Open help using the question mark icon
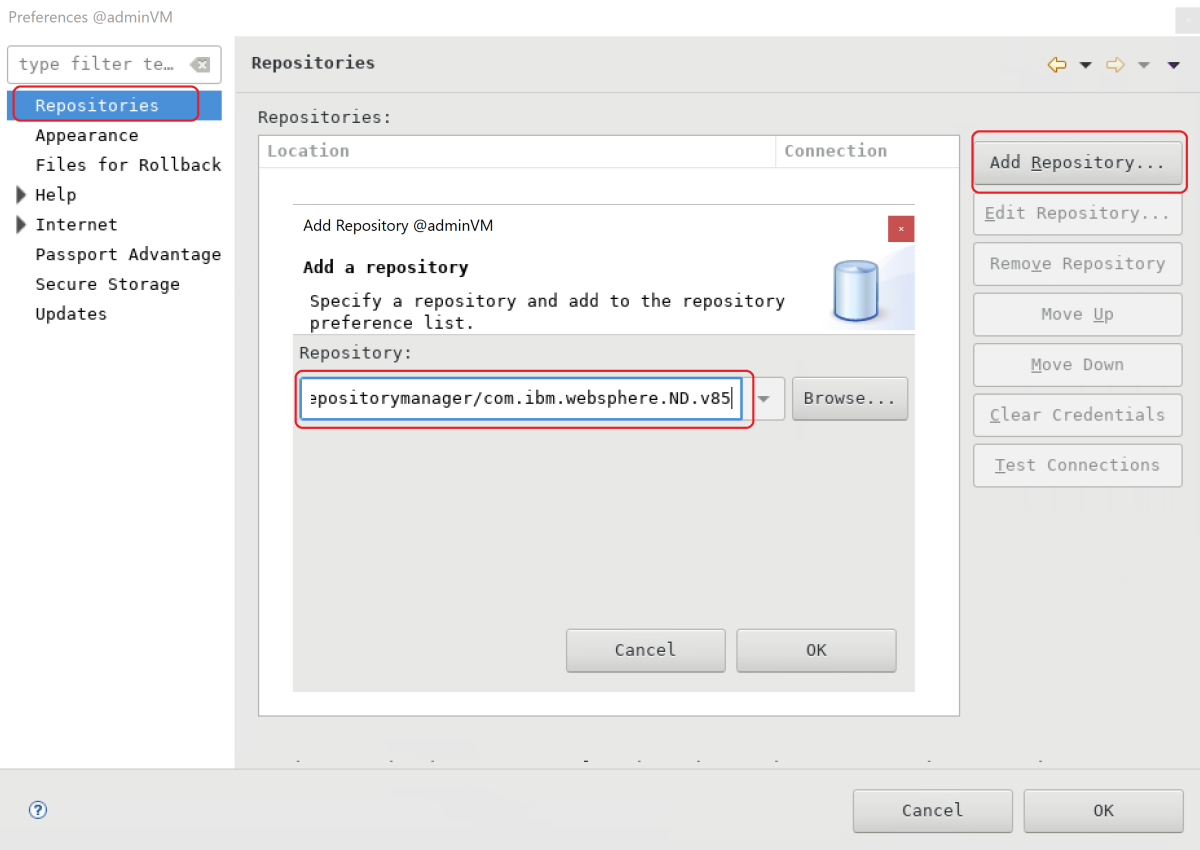This screenshot has height=850, width=1200. (37, 810)
